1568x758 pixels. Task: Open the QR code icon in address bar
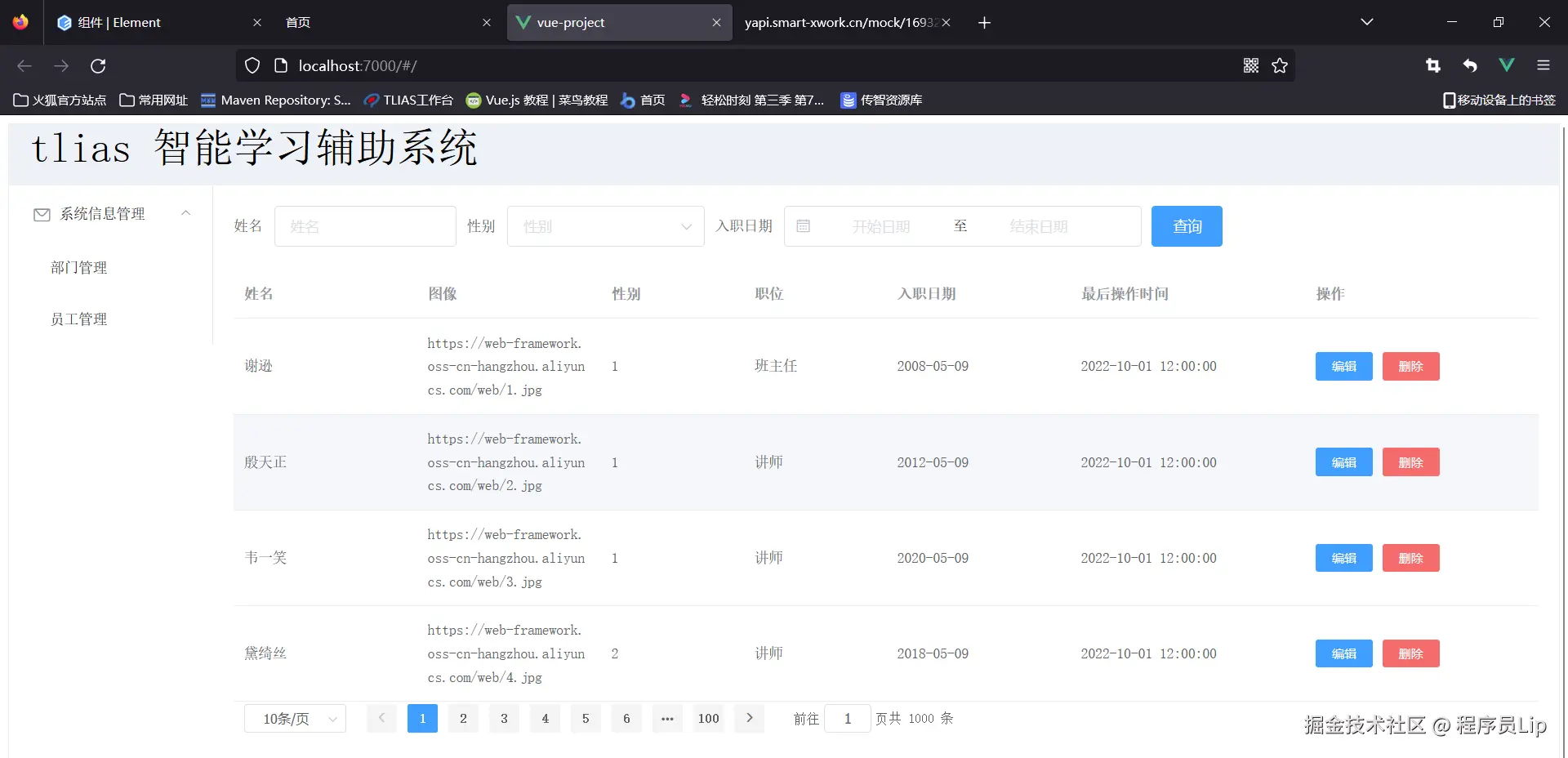[1251, 65]
